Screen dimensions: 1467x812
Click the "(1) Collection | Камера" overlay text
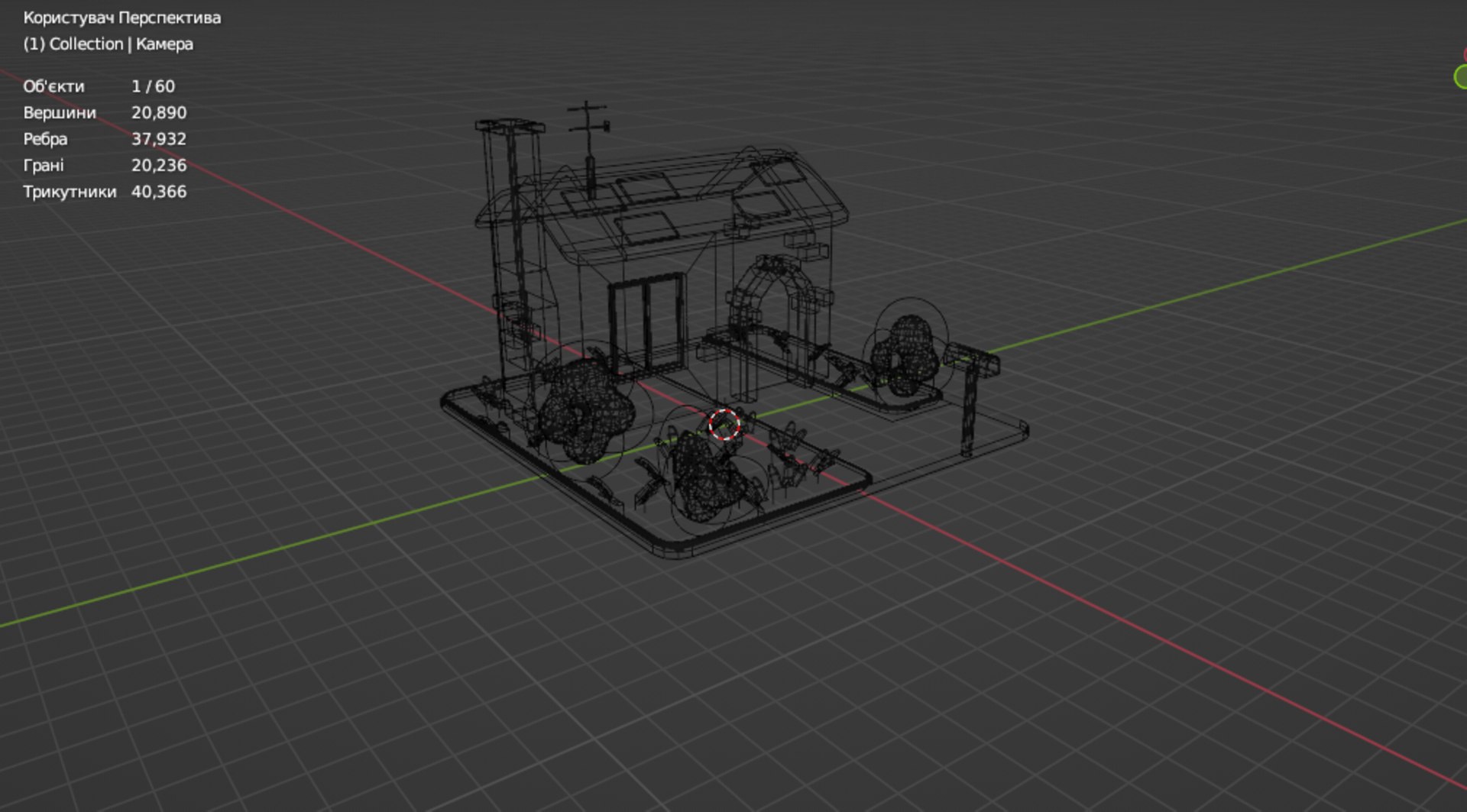tap(108, 44)
